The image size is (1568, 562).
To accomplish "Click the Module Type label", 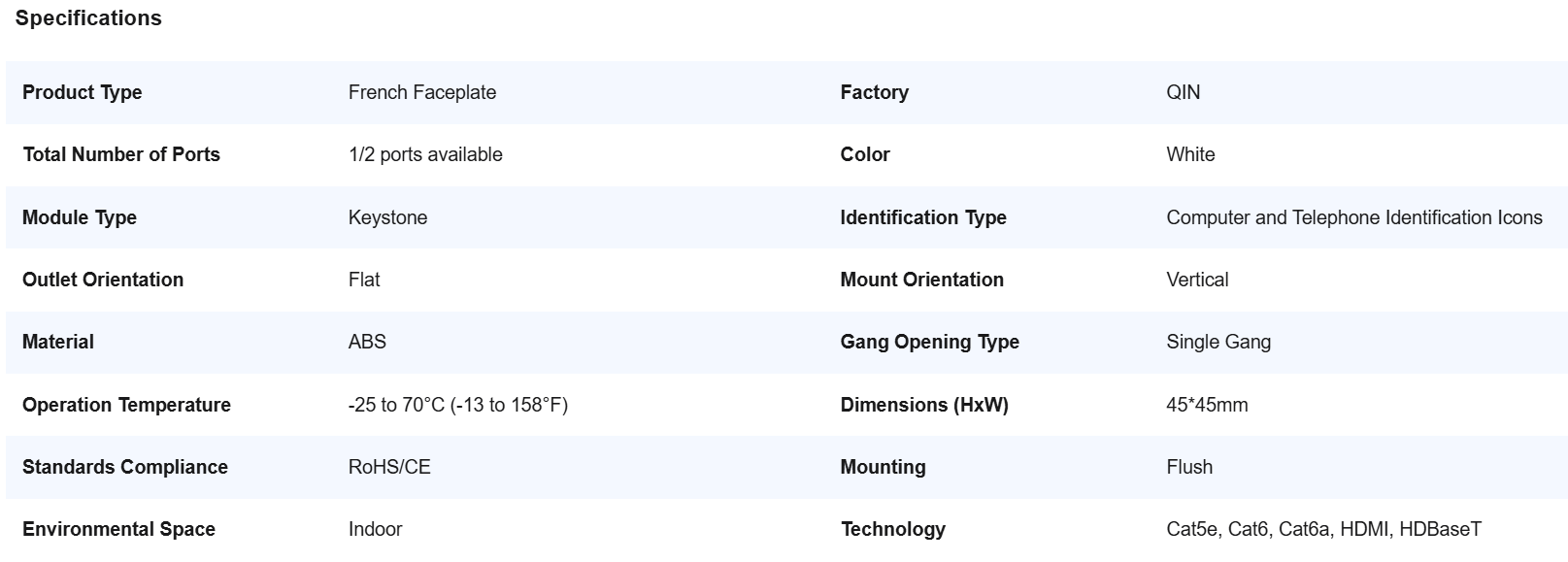I will (x=80, y=217).
